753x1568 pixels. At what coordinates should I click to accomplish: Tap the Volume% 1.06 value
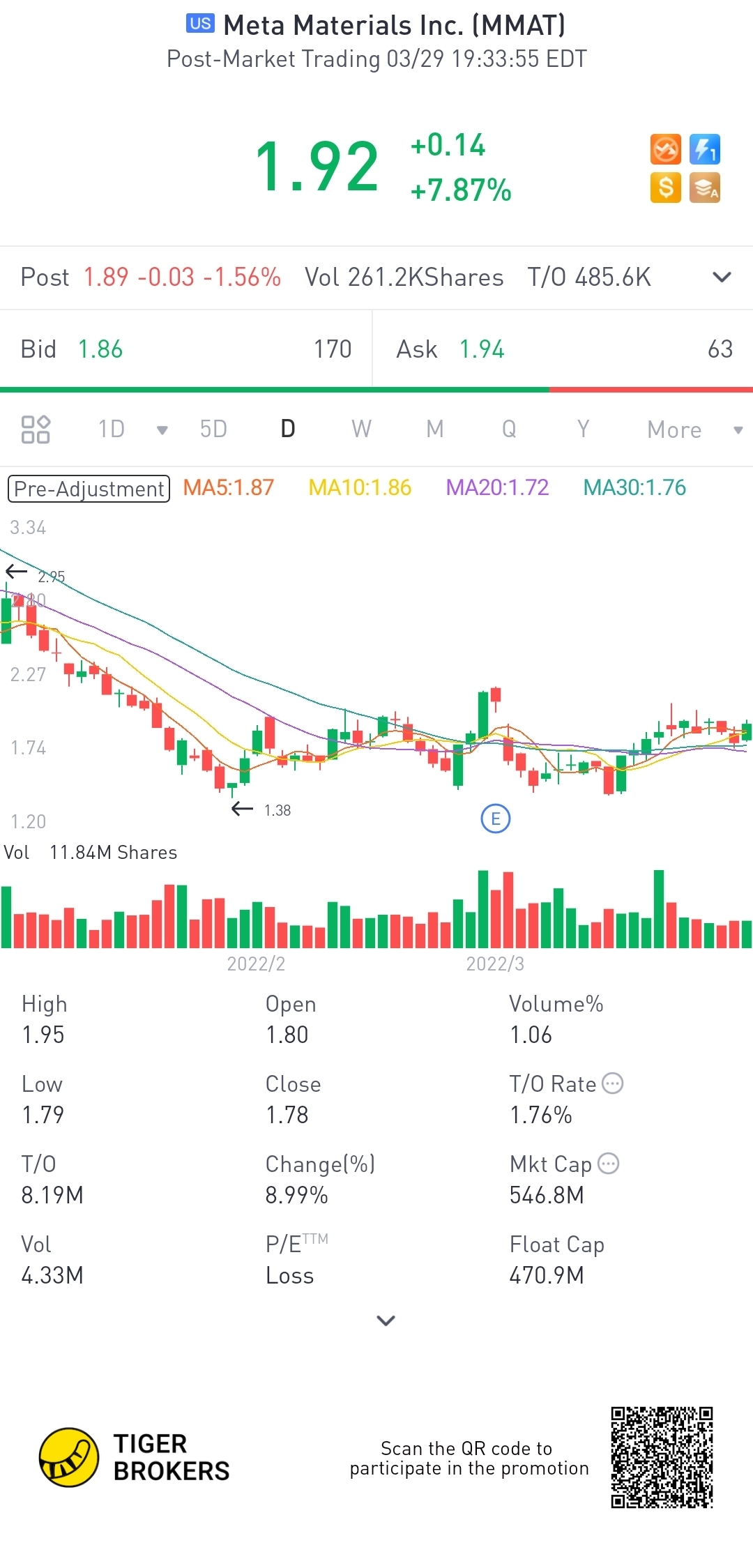[531, 1035]
